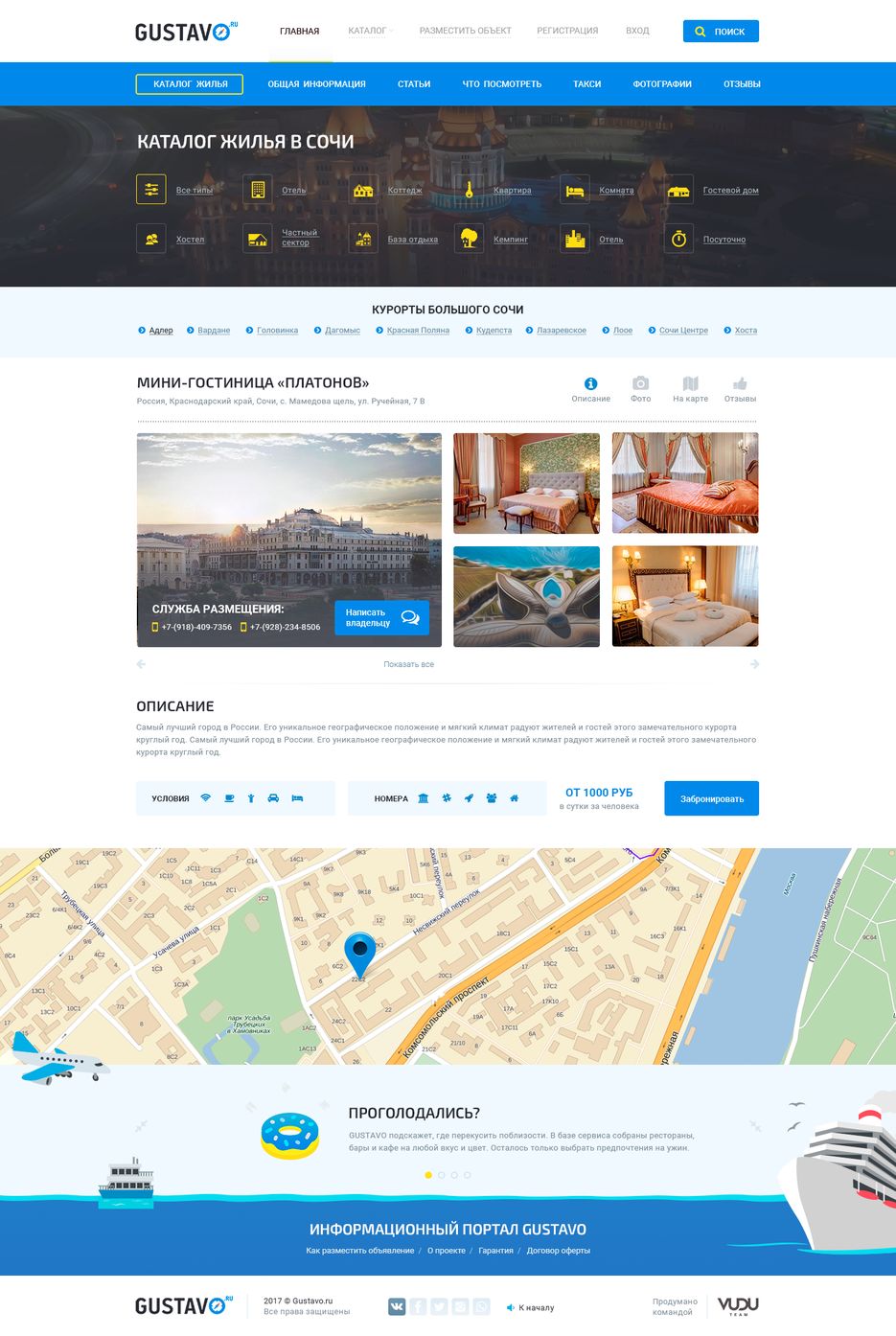Open the Дагомыс resort link

point(342,330)
